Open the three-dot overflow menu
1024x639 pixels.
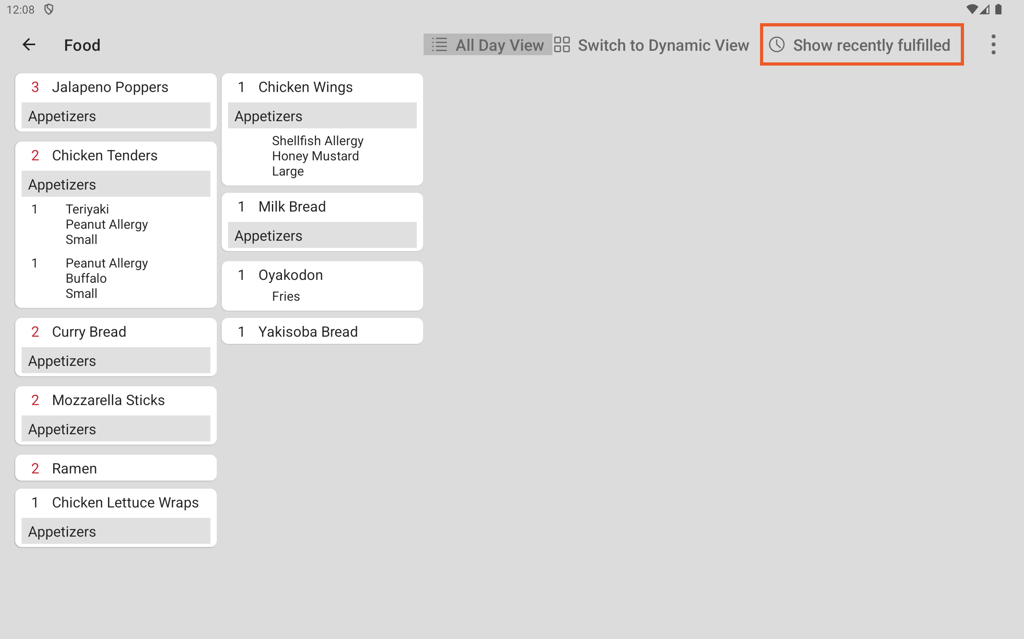pyautogui.click(x=993, y=45)
